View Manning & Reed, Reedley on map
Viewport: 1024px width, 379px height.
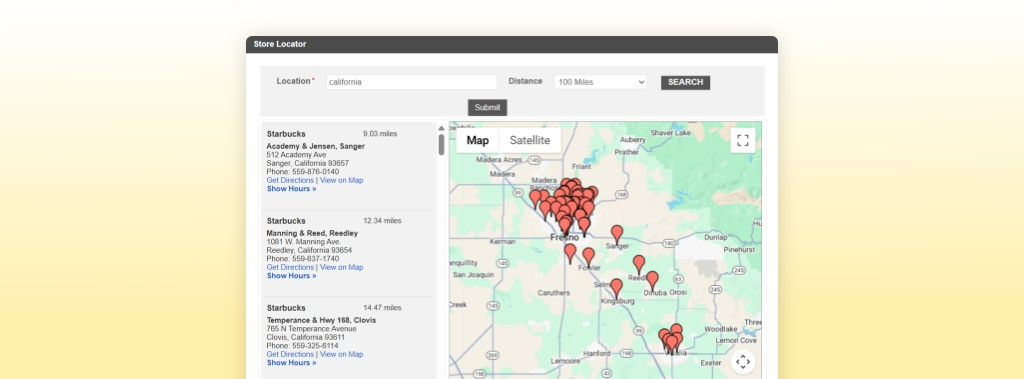point(342,267)
